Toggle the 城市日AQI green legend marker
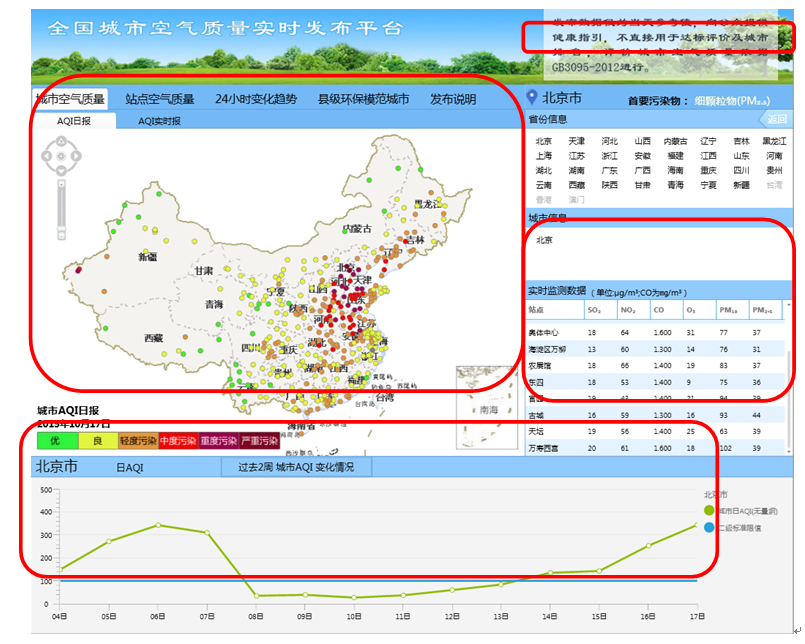Image resolution: width=805 pixels, height=644 pixels. [x=708, y=511]
